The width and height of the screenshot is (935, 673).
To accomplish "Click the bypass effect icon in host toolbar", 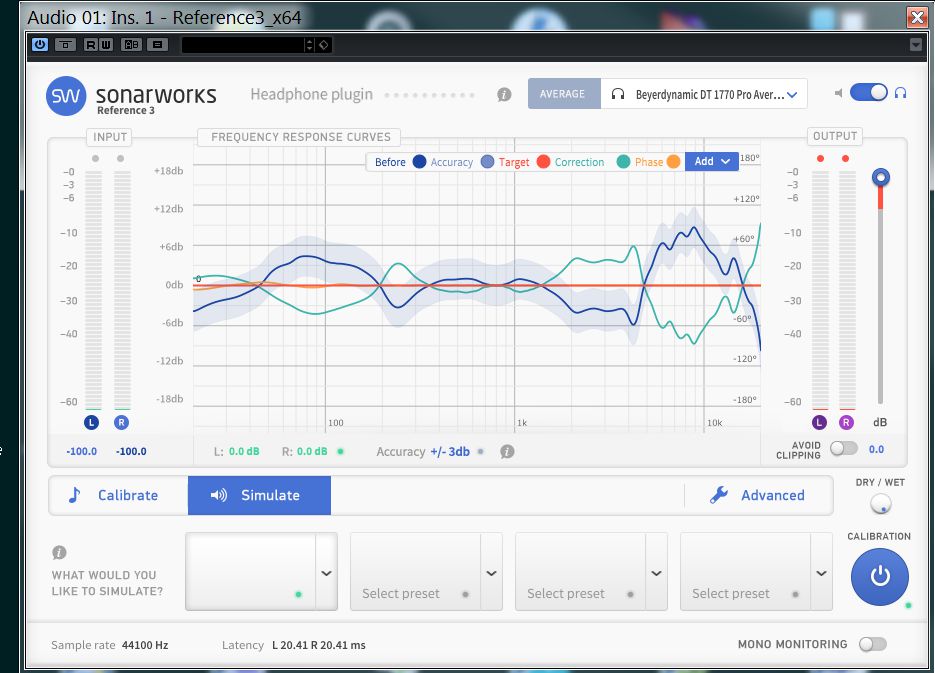I will click(65, 45).
